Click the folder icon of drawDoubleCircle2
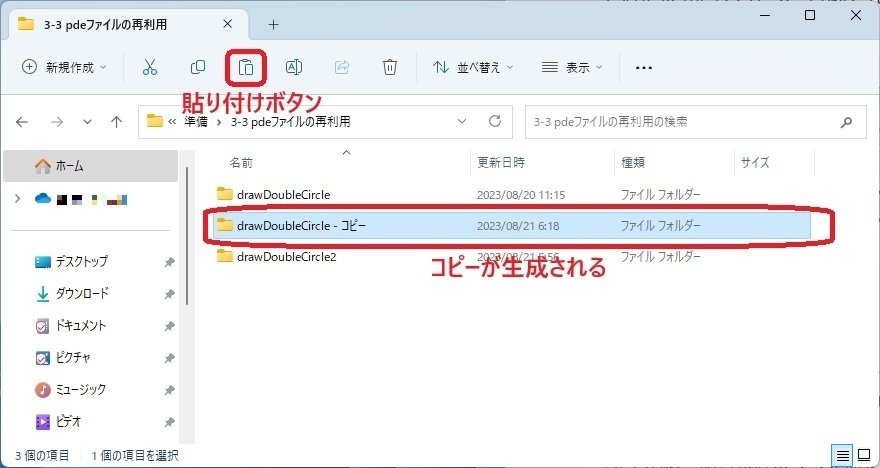 click(224, 257)
